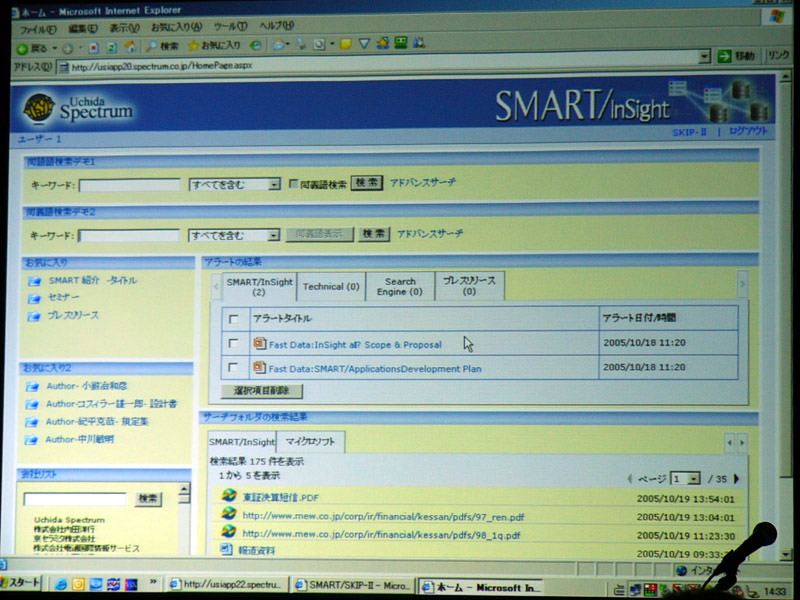The image size is (800, 600).
Task: Open the page number dropdown
Action: click(685, 479)
